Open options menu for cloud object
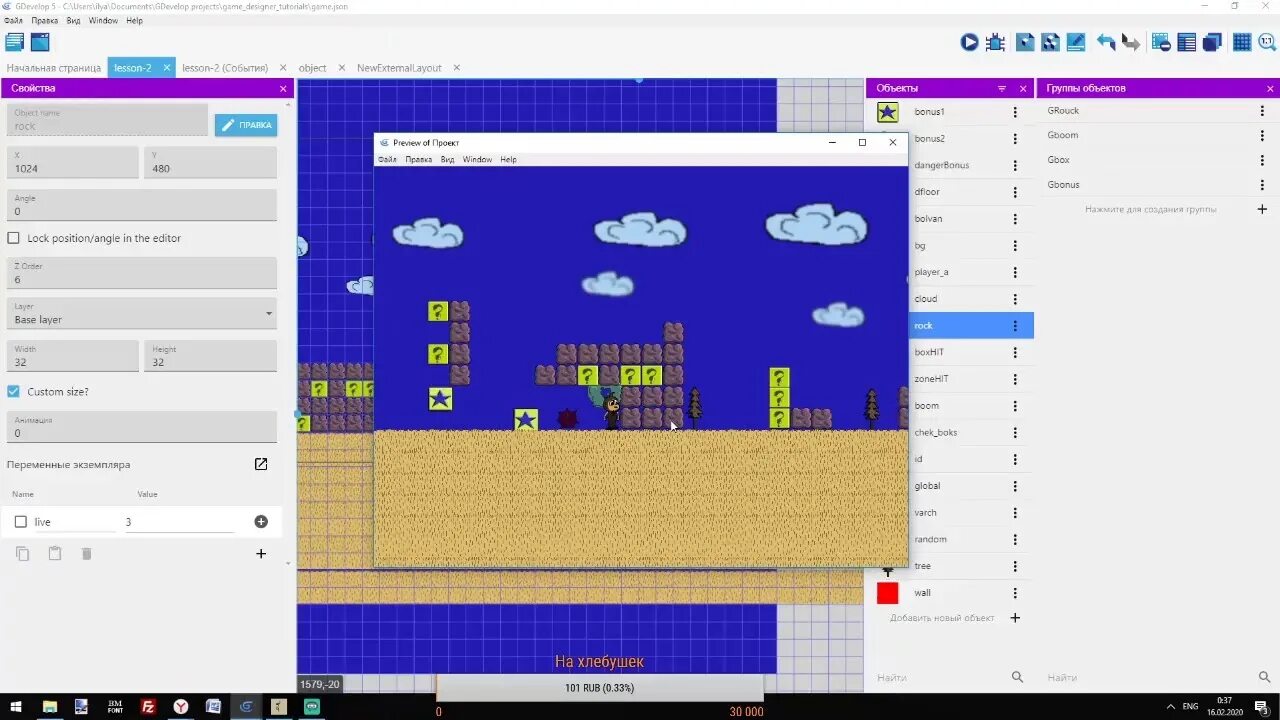The height and width of the screenshot is (720, 1280). coord(1016,299)
